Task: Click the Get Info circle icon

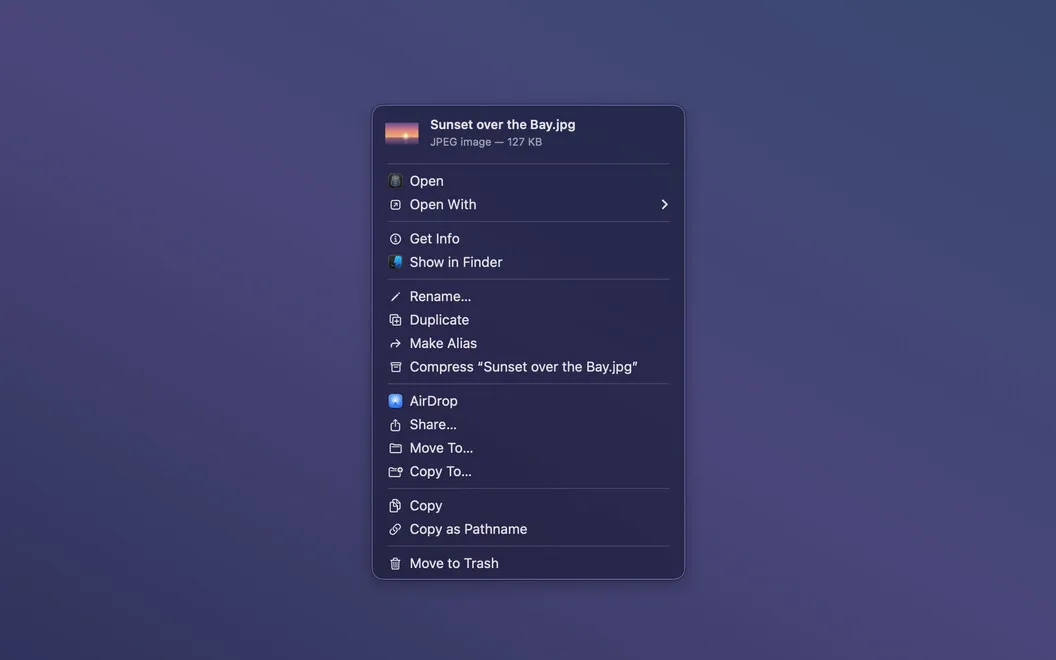Action: pos(395,239)
